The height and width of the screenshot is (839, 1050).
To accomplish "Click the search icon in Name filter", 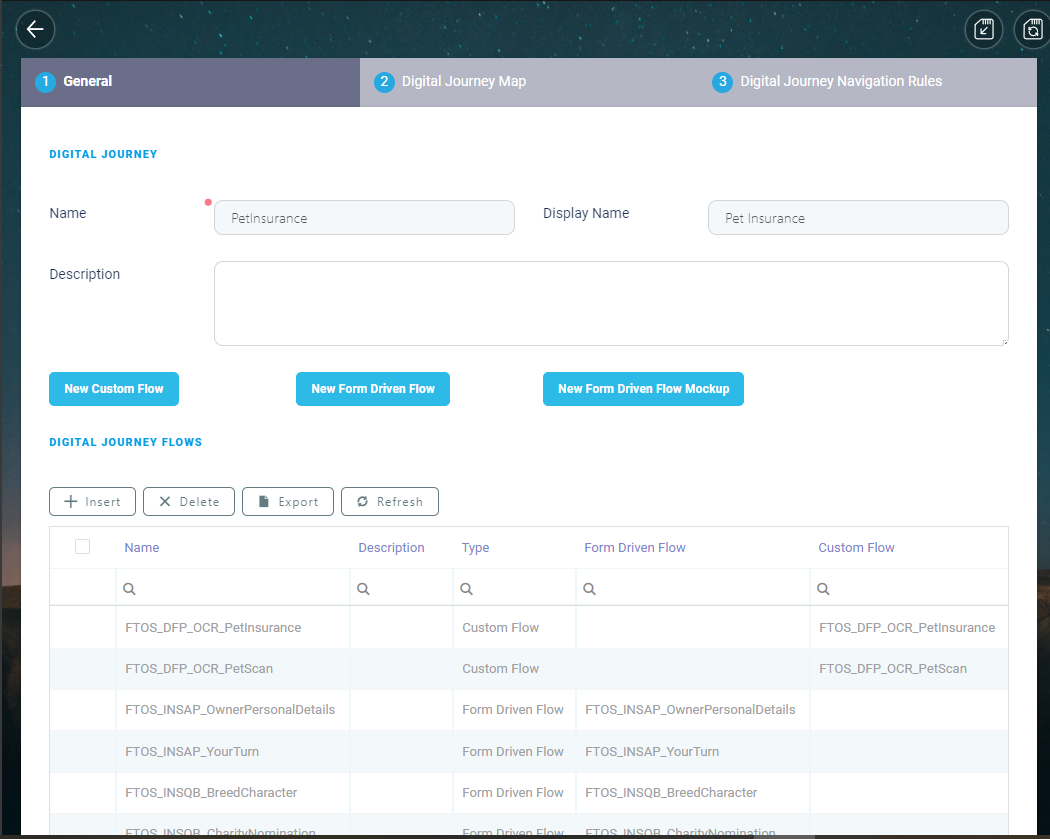I will [x=129, y=589].
